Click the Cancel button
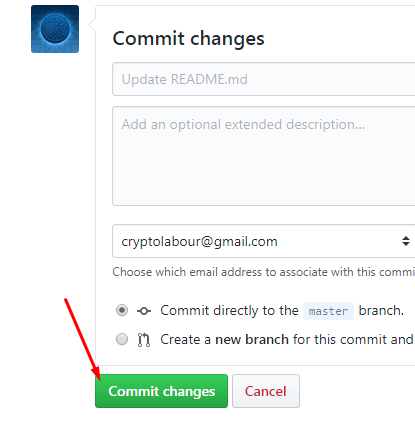 click(x=266, y=391)
